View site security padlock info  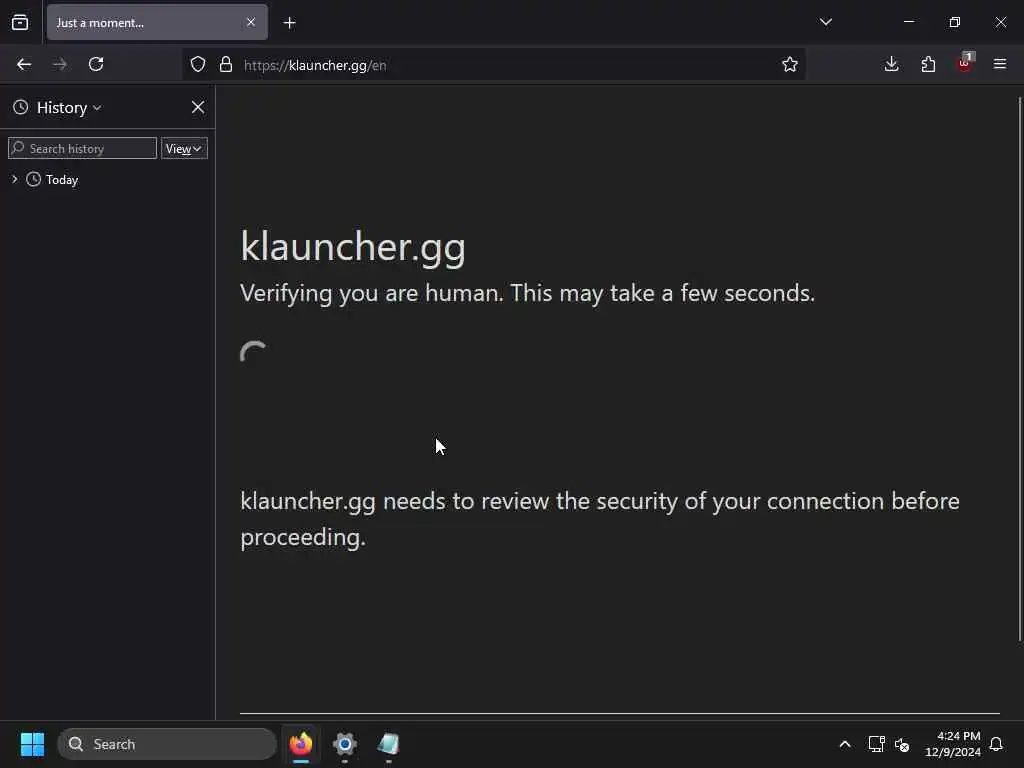pos(226,64)
